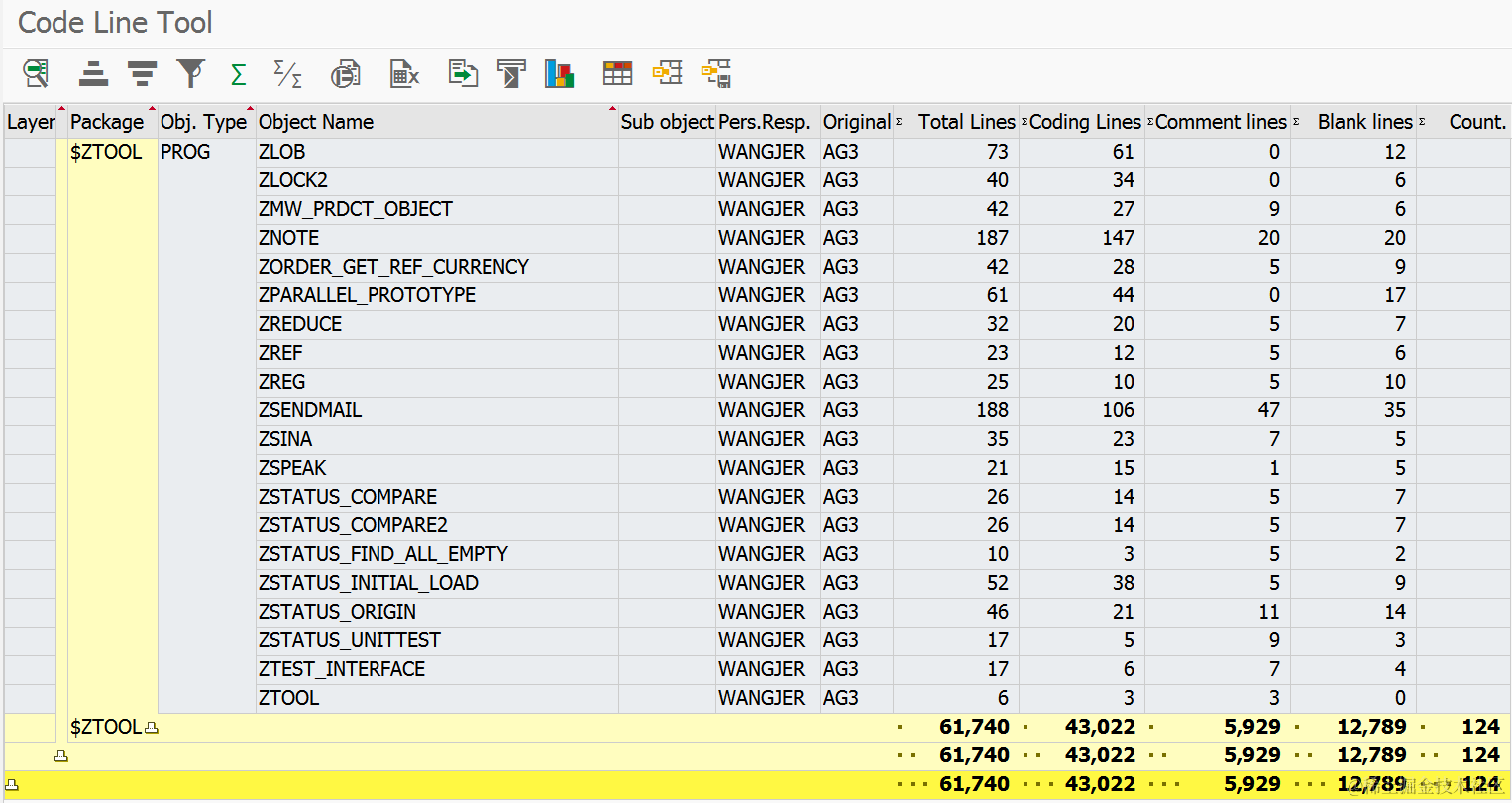Click the Save Layout icon
The width and height of the screenshot is (1512, 803).
715,73
